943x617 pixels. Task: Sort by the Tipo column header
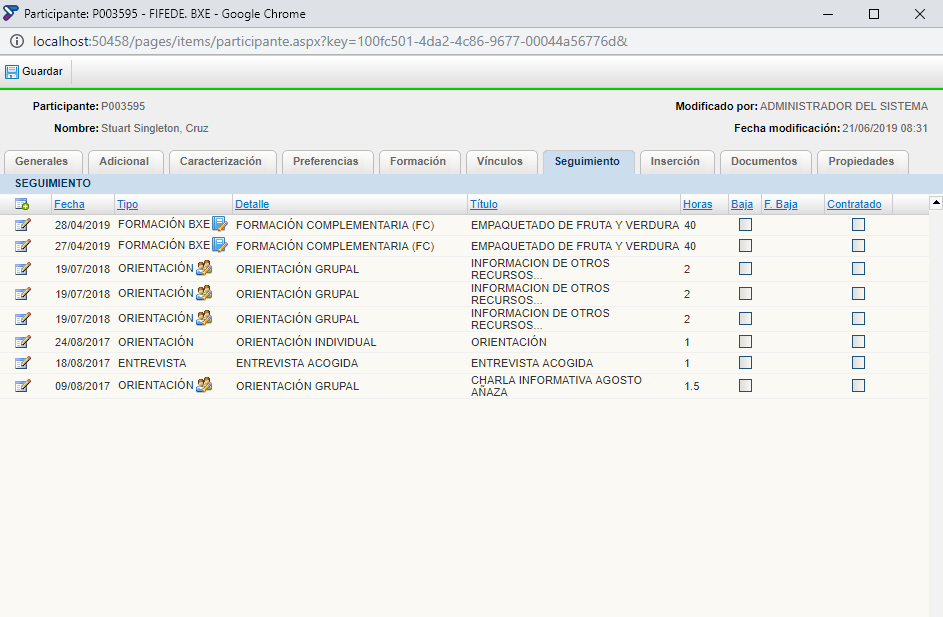coord(127,204)
